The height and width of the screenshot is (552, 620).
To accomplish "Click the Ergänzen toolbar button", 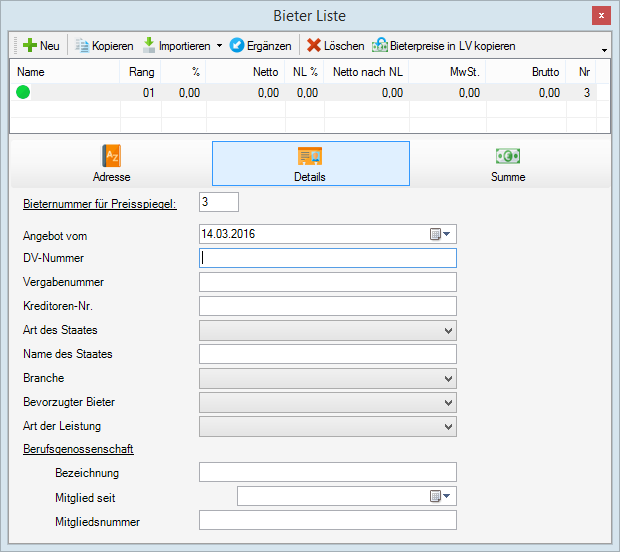I will [260, 45].
